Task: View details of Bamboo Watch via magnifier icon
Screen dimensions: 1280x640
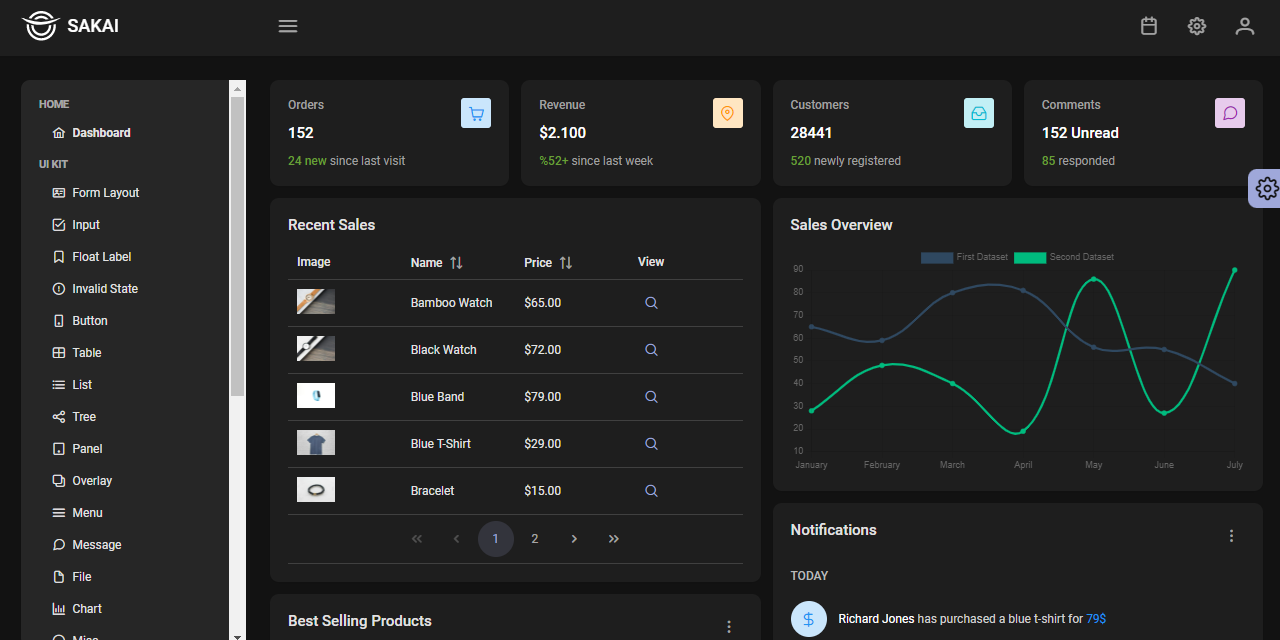Action: pos(651,302)
